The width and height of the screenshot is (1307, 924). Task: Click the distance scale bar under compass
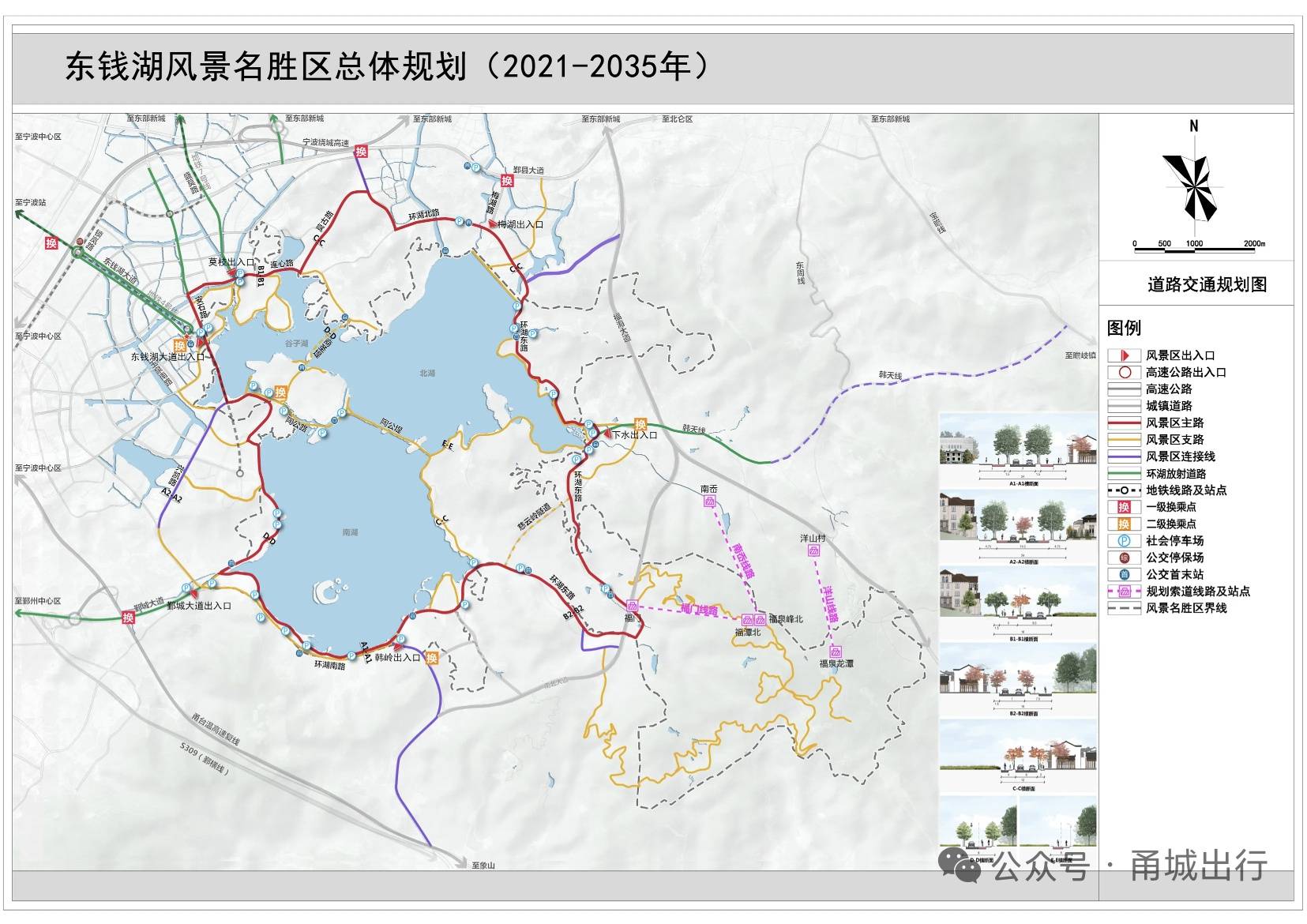[x=1199, y=249]
